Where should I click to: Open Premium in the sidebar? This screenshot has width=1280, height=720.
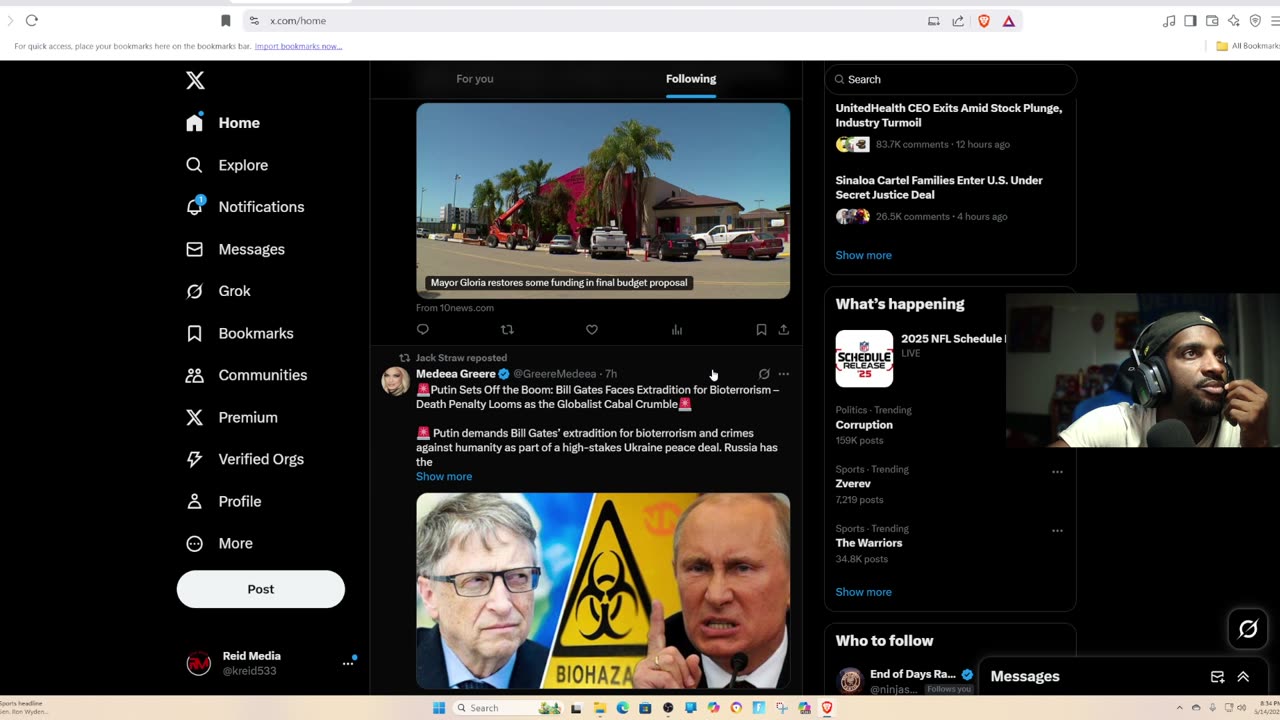tap(232, 417)
